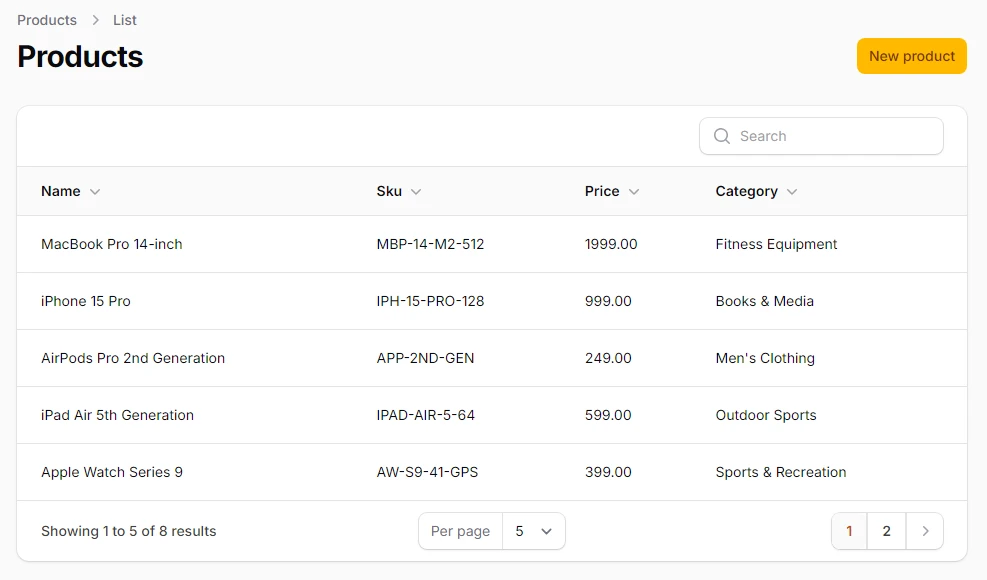
Task: Click 'Showing 1 to 5 of 8 results' text
Action: (x=128, y=532)
